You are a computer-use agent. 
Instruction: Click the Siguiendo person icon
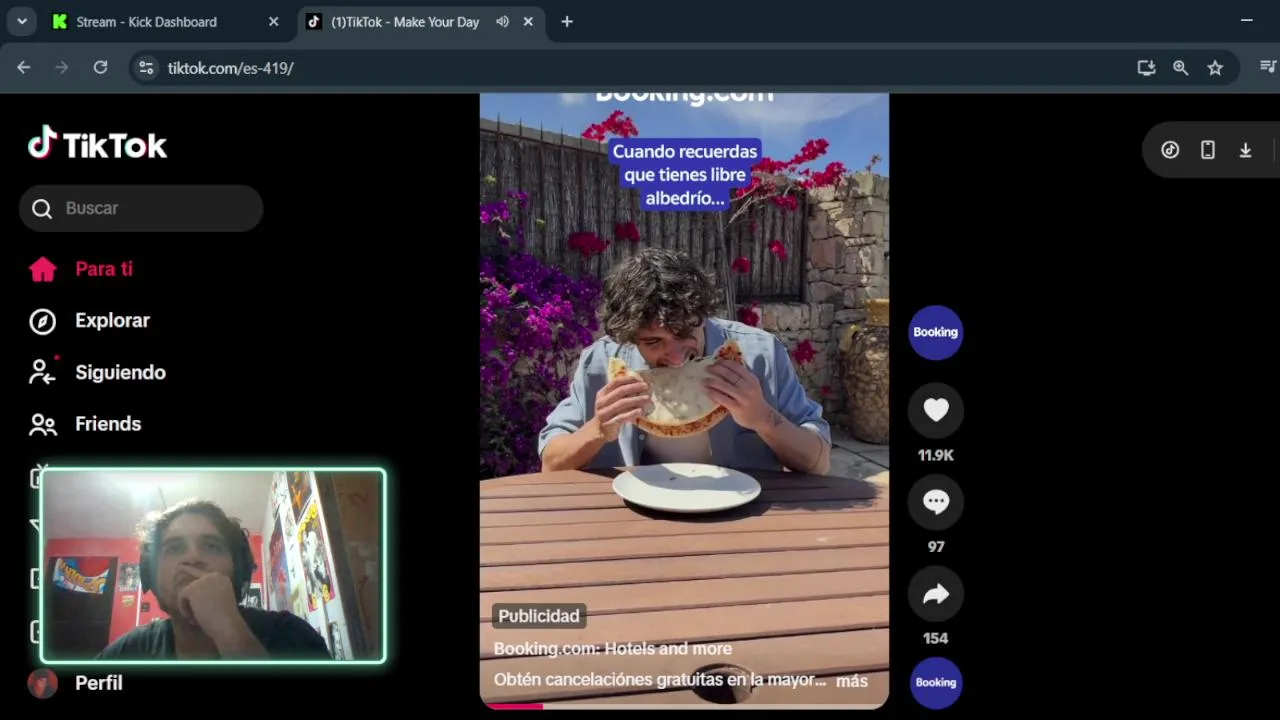43,371
